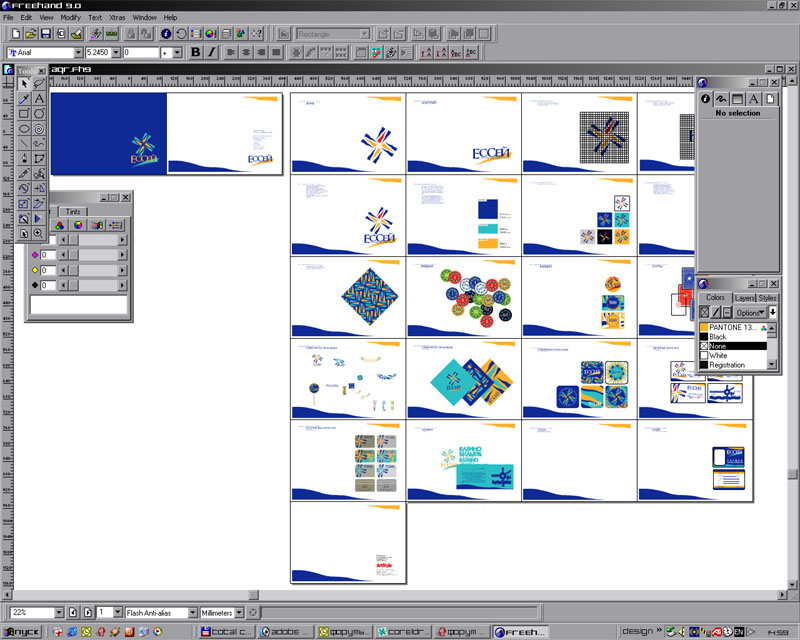The width and height of the screenshot is (800, 640).
Task: Switch to the Layers tab
Action: pos(744,298)
